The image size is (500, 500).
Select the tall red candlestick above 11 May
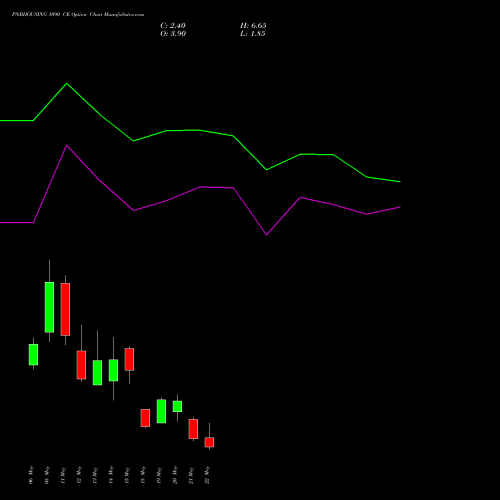(65, 309)
